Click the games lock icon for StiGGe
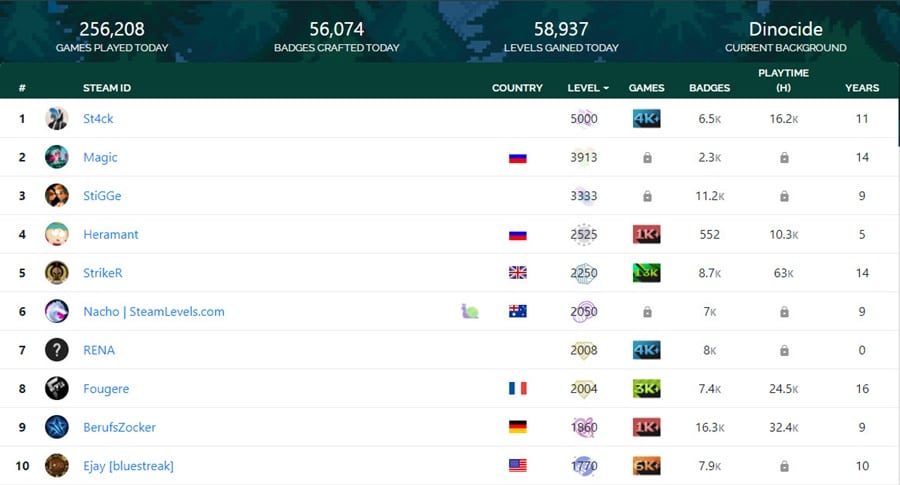900x485 pixels. coord(647,196)
